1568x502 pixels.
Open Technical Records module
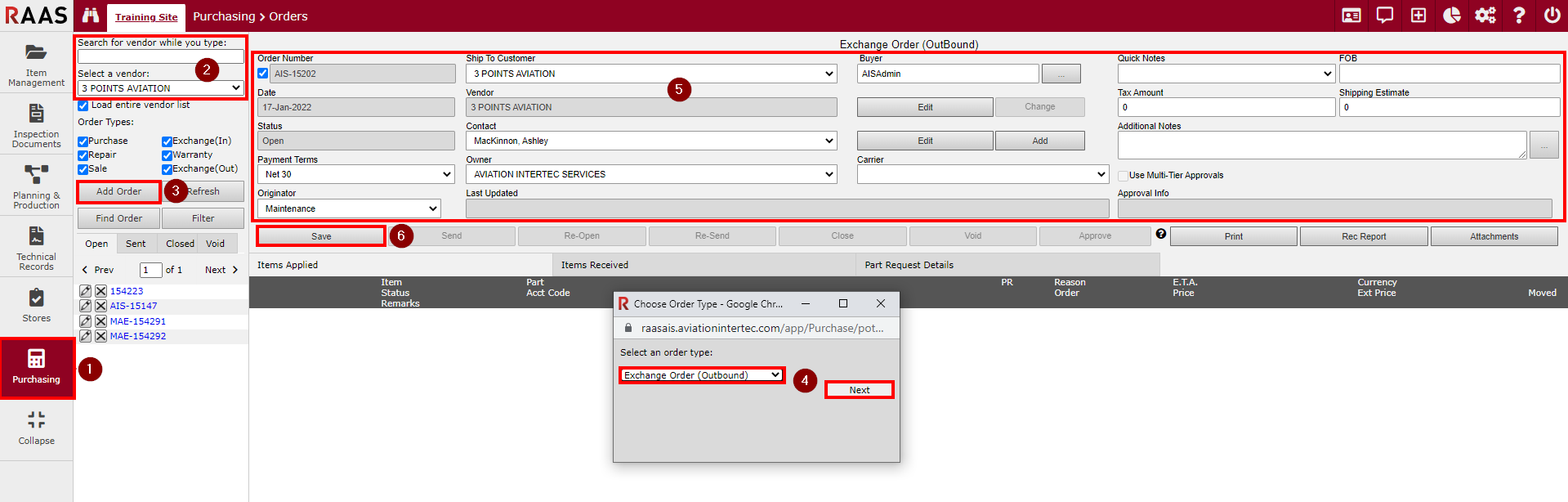(x=36, y=248)
